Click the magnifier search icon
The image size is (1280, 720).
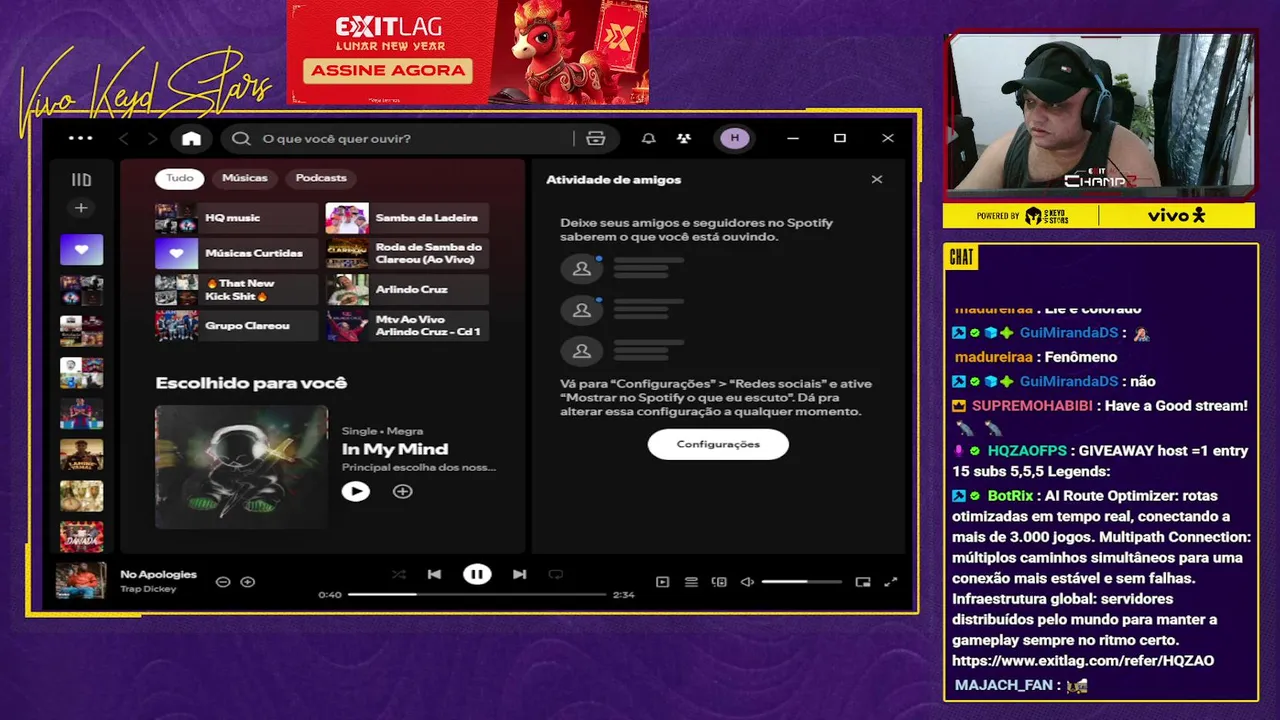241,139
